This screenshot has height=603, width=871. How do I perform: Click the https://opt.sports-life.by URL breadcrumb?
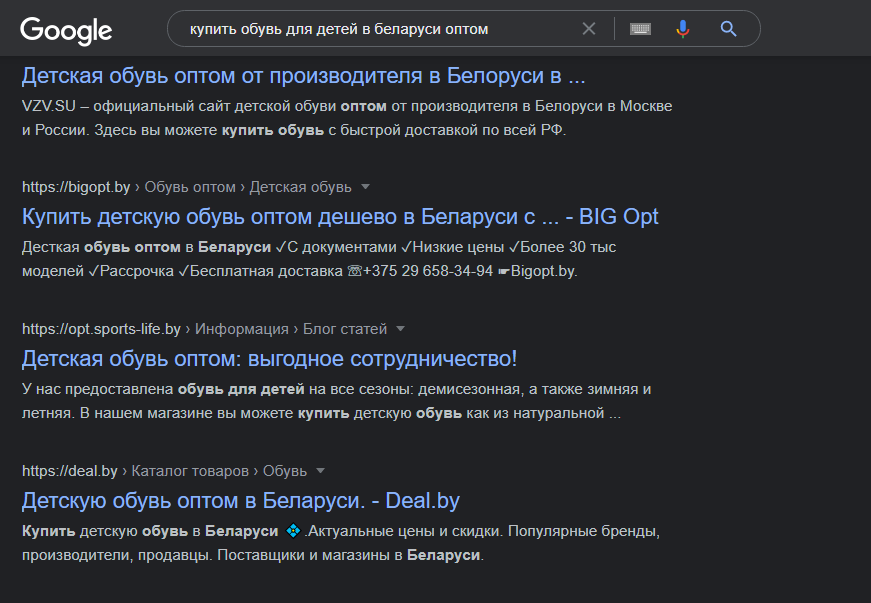tap(101, 329)
